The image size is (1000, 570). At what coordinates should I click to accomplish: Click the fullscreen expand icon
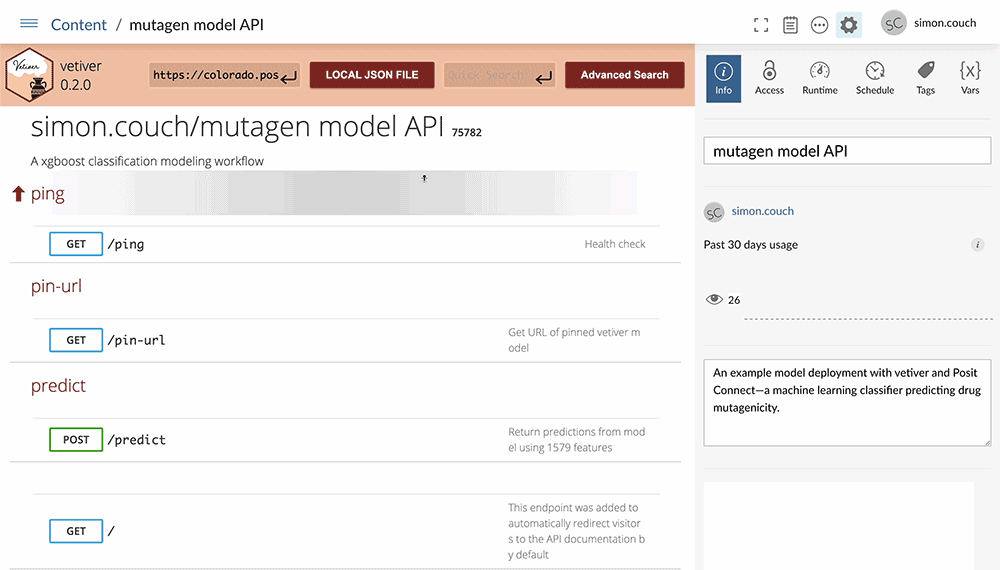pyautogui.click(x=761, y=25)
